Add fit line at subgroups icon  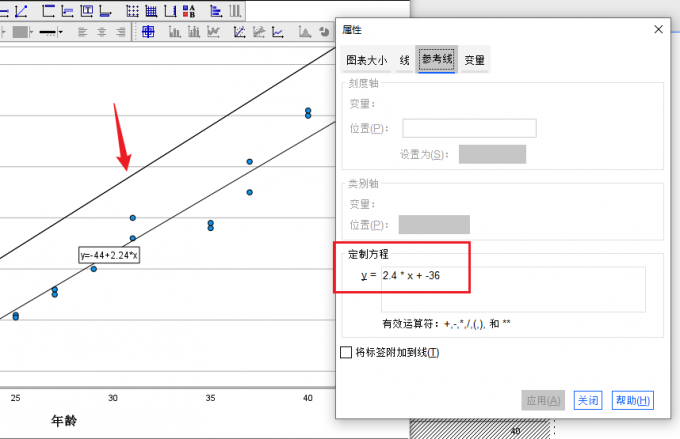pos(259,32)
